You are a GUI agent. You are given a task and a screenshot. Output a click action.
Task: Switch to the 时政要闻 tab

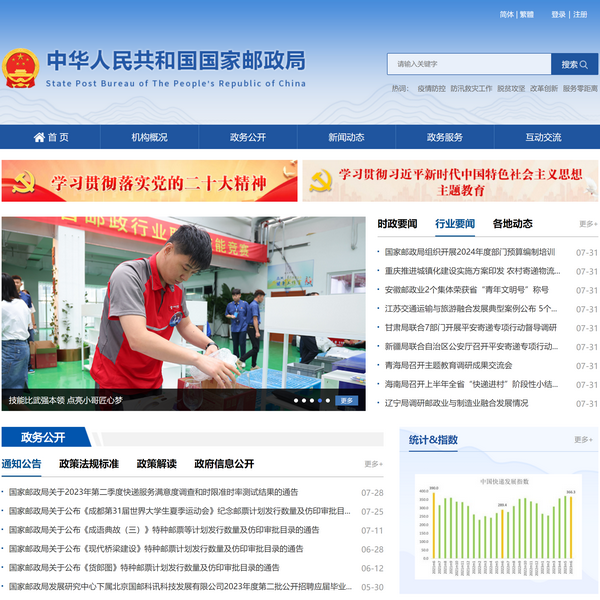[x=397, y=224]
